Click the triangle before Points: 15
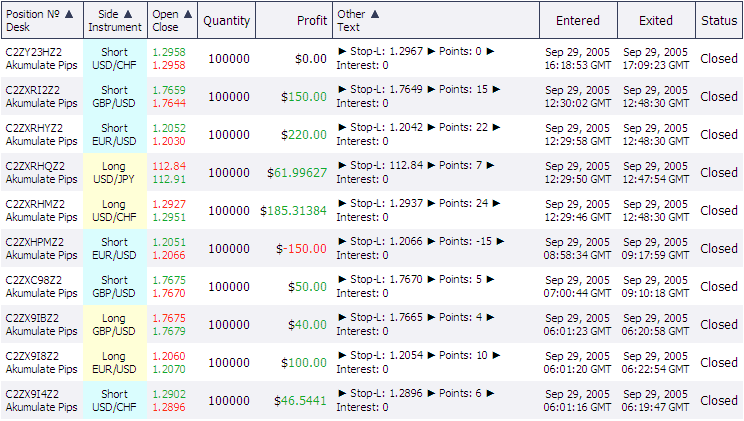744x421 pixels. 431,89
